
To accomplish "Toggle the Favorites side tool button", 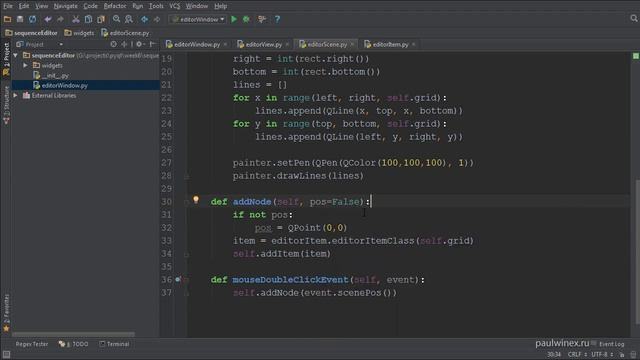I will 6,313.
